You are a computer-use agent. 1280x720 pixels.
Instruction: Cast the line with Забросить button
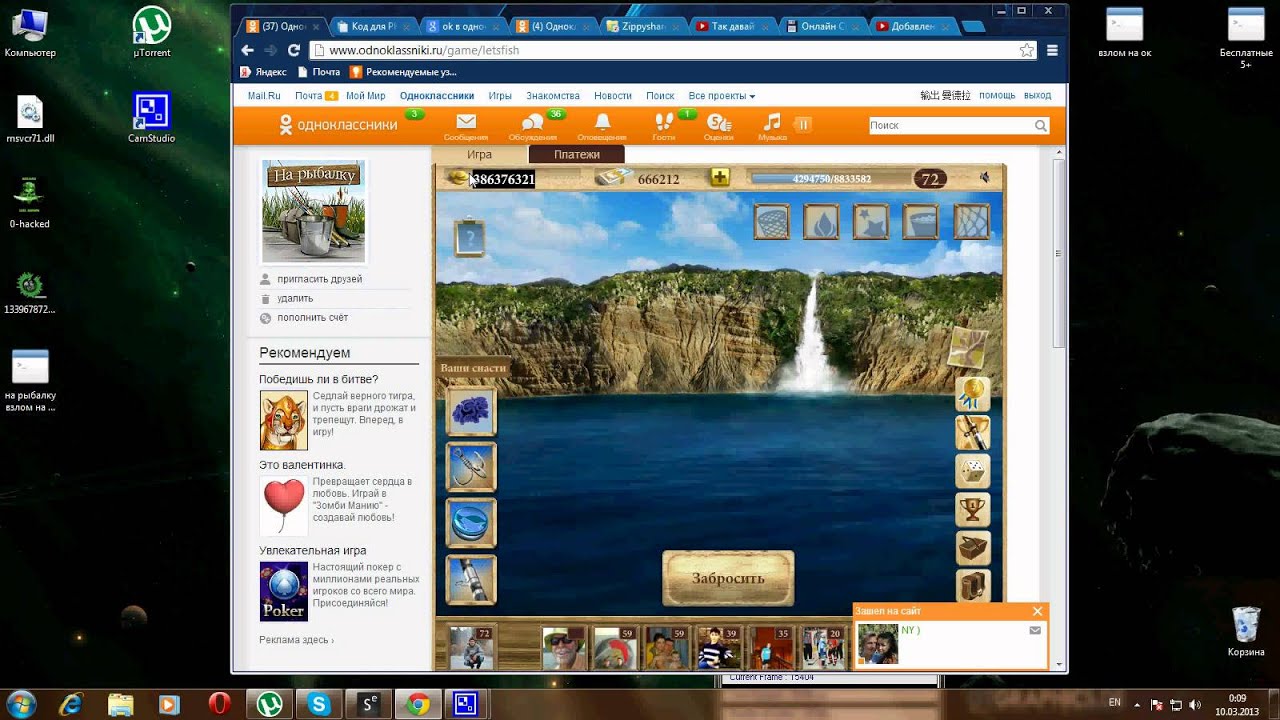coord(728,578)
